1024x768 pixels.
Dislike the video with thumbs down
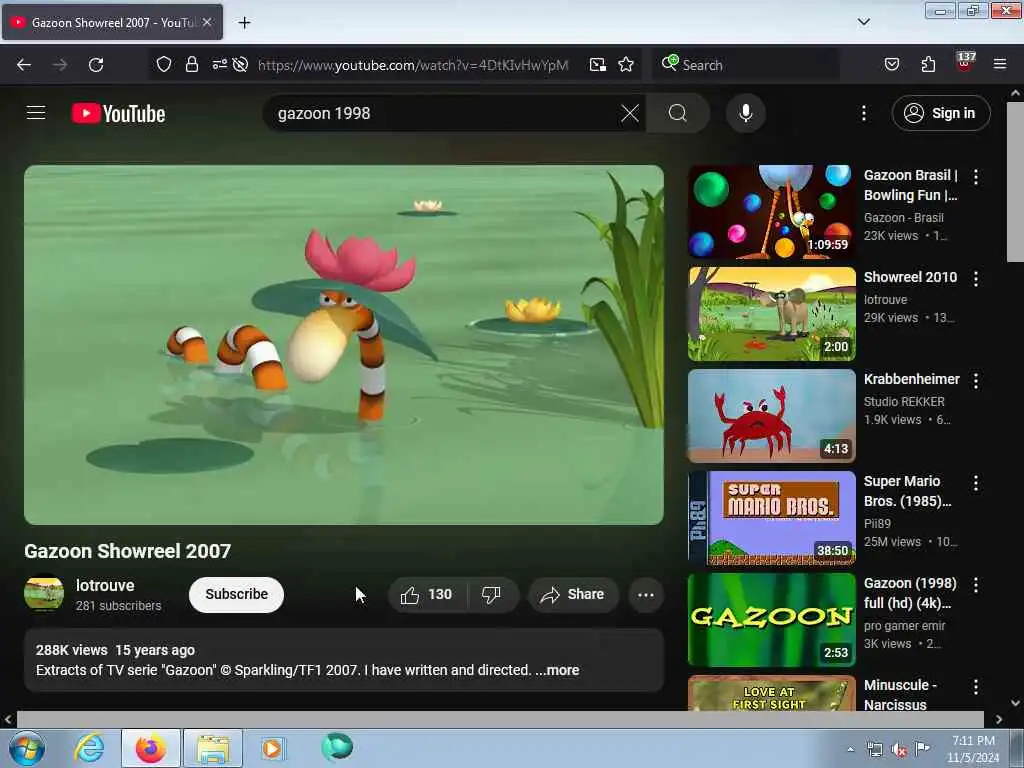491,595
